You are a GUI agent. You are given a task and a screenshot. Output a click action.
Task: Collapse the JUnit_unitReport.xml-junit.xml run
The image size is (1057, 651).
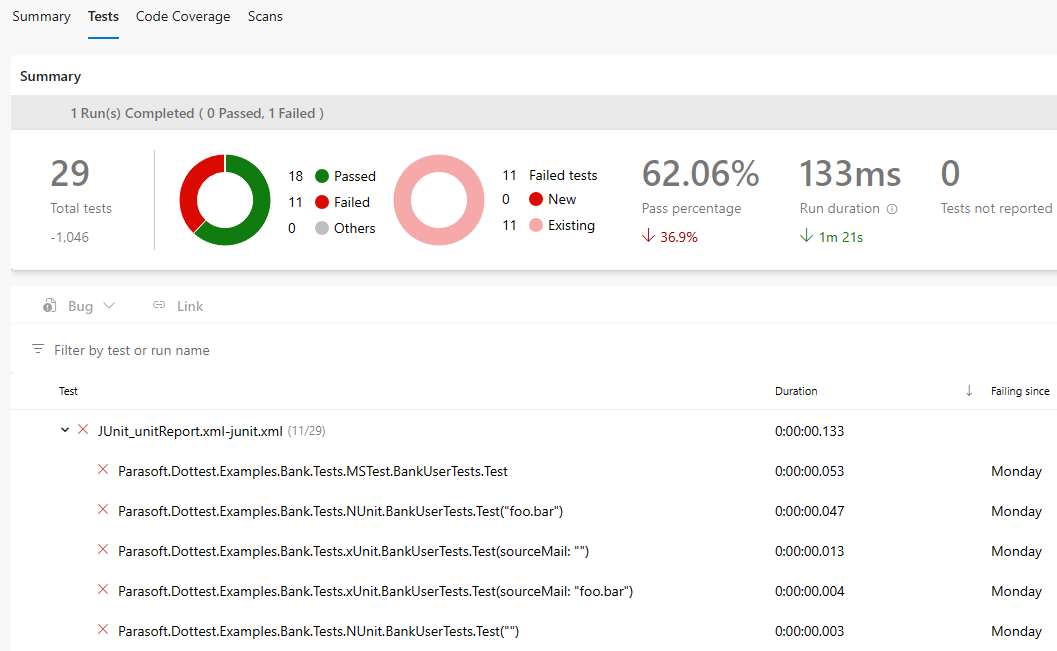click(x=65, y=431)
